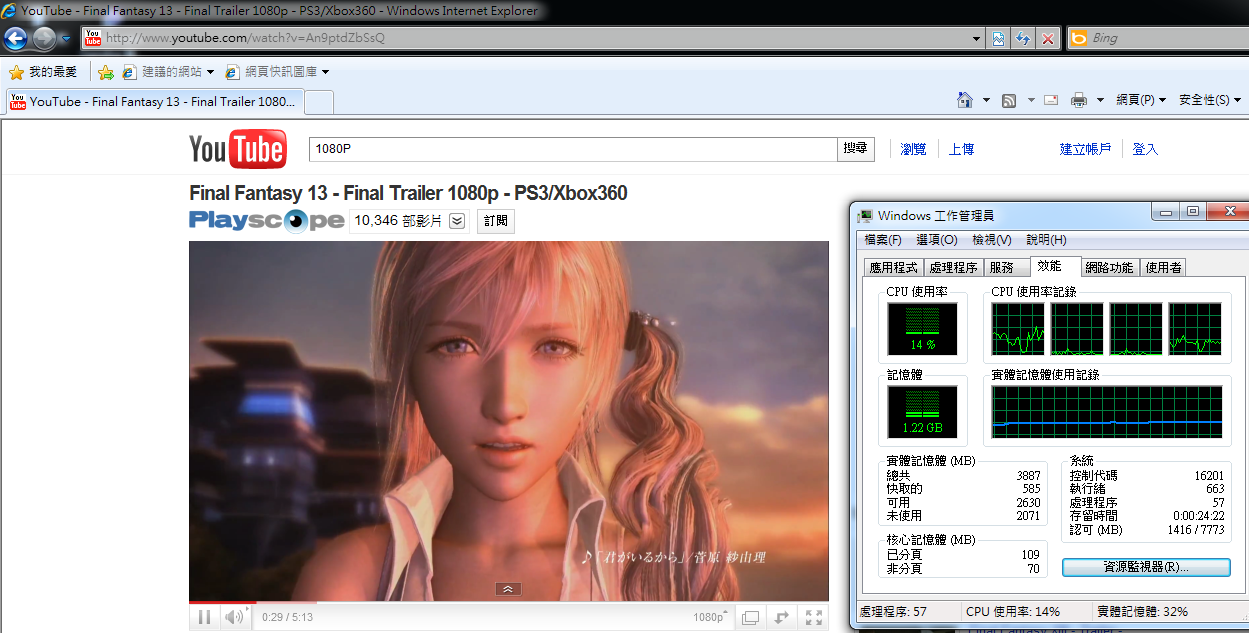Open the 1080p quality selector
This screenshot has width=1249, height=633.
(709, 617)
